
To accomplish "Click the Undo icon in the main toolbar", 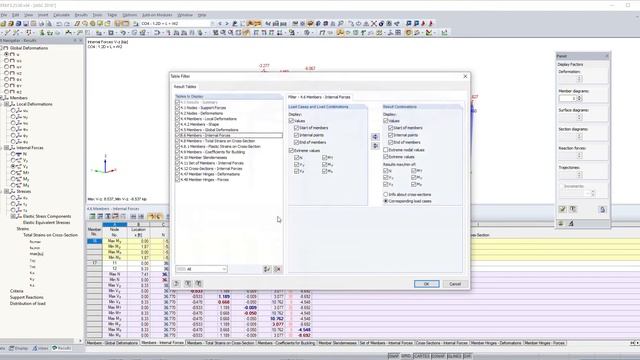I will point(60,24).
